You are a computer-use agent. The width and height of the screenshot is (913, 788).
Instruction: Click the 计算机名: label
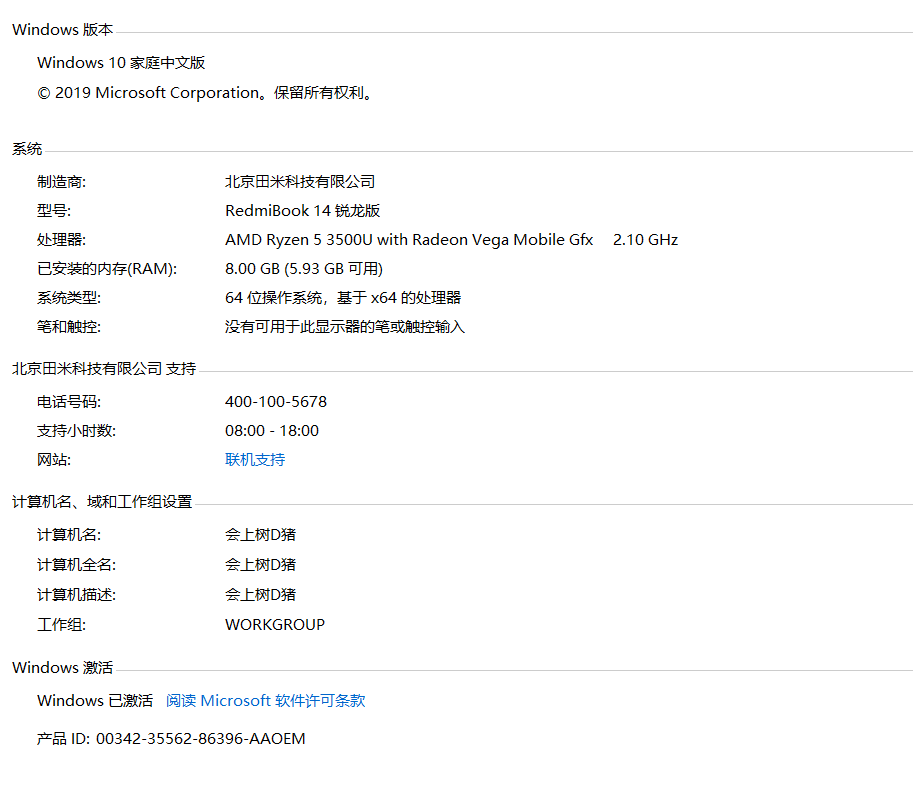tap(69, 535)
